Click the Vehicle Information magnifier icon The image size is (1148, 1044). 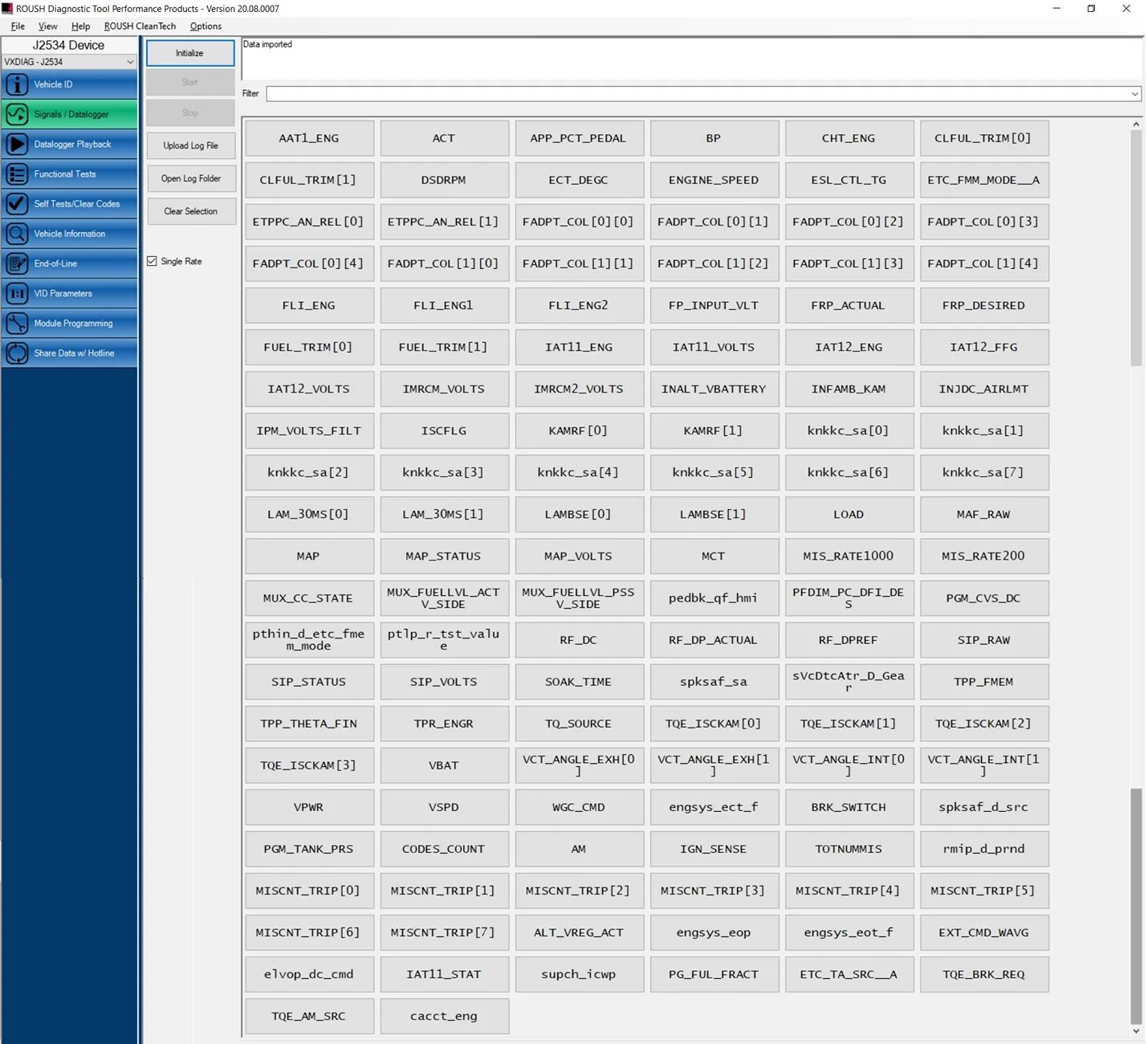coord(16,234)
